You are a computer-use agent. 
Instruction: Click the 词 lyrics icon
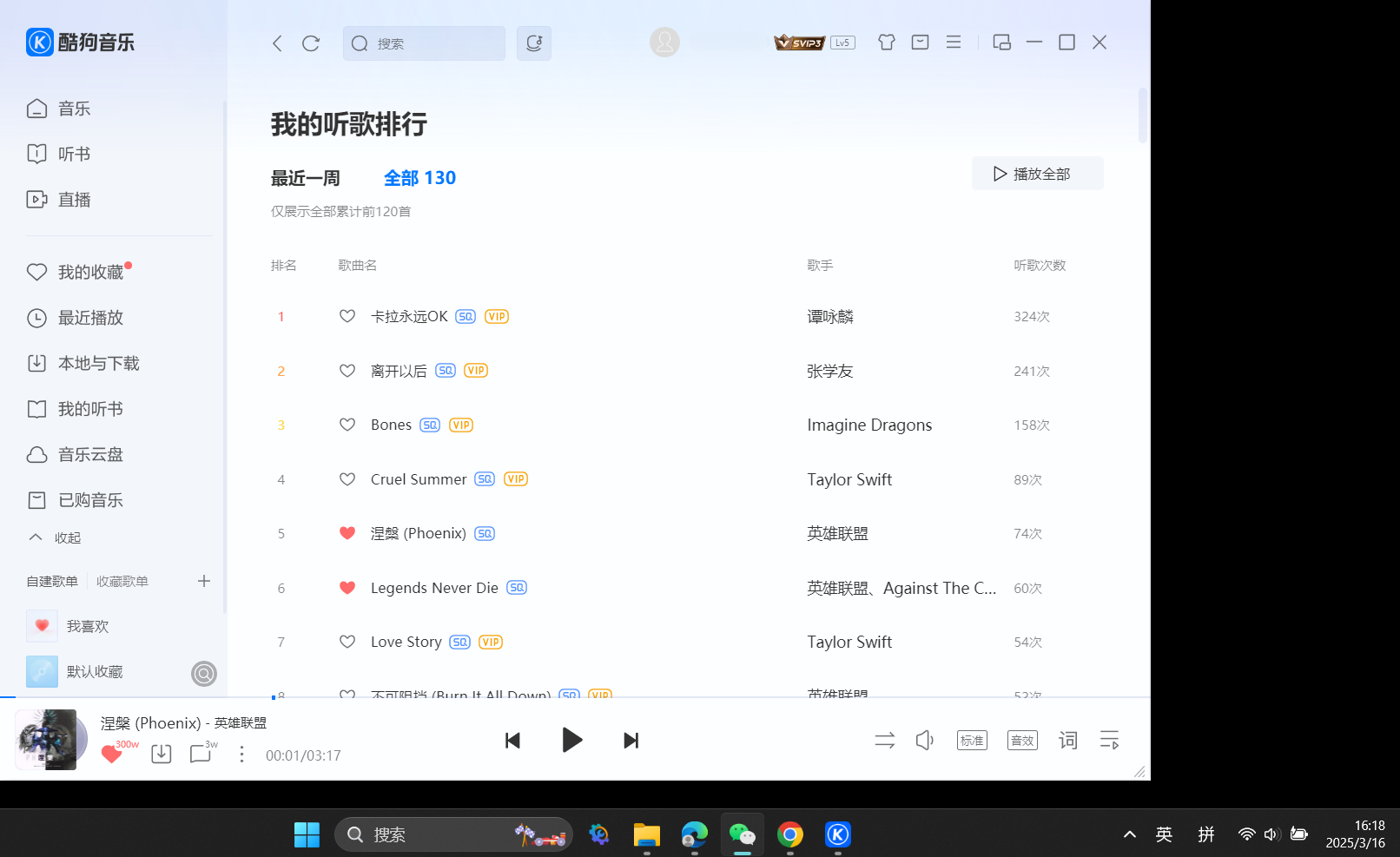pos(1067,740)
